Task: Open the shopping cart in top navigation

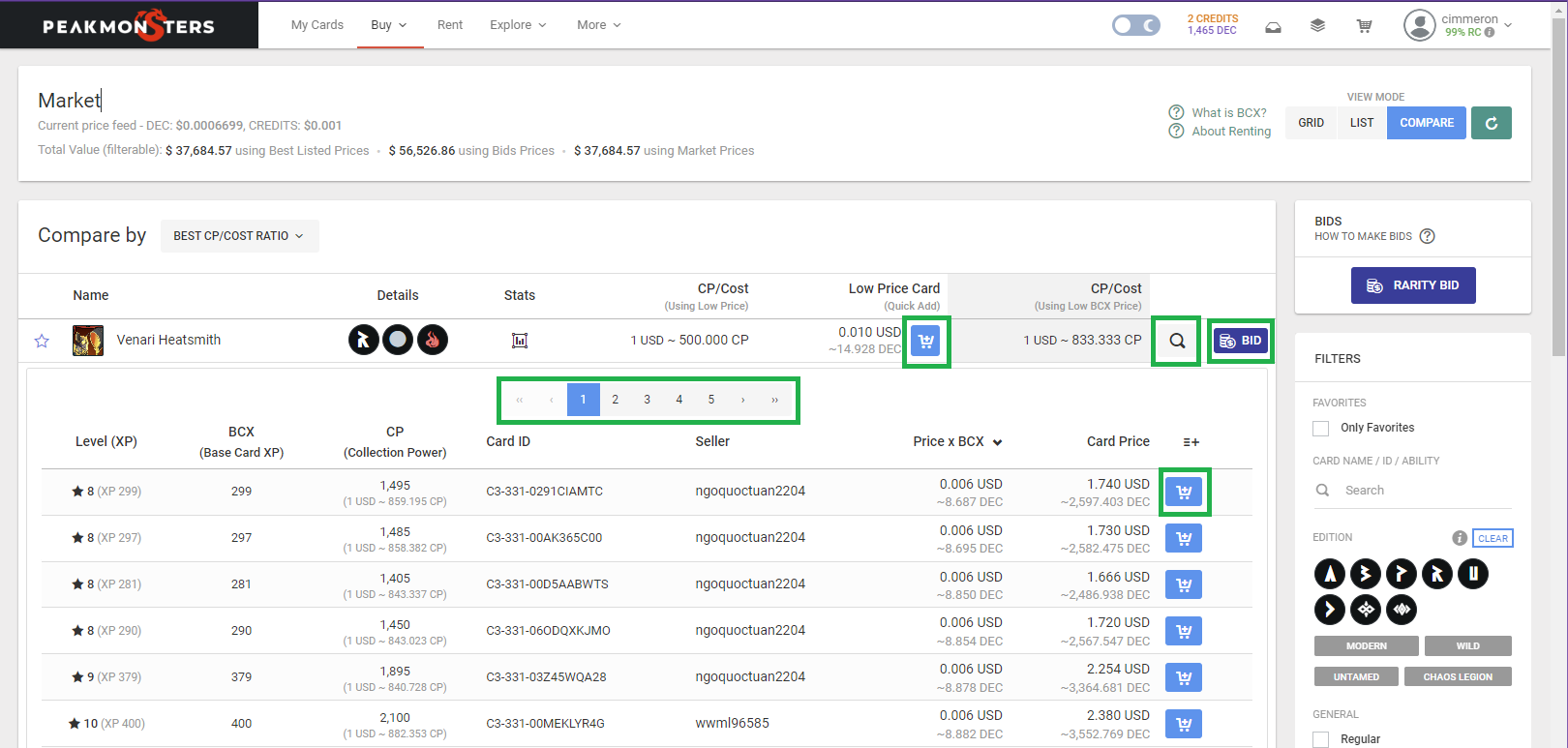Action: pos(1365,26)
